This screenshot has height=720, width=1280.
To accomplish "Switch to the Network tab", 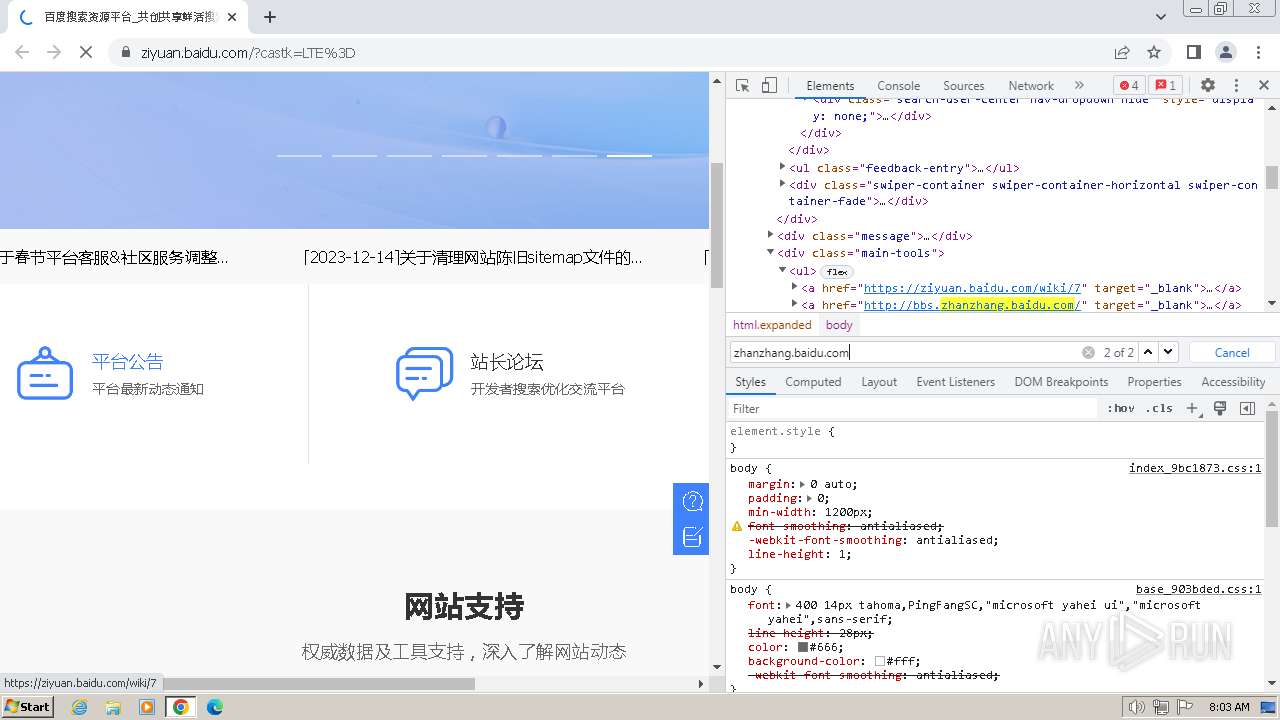I will click(x=1031, y=86).
